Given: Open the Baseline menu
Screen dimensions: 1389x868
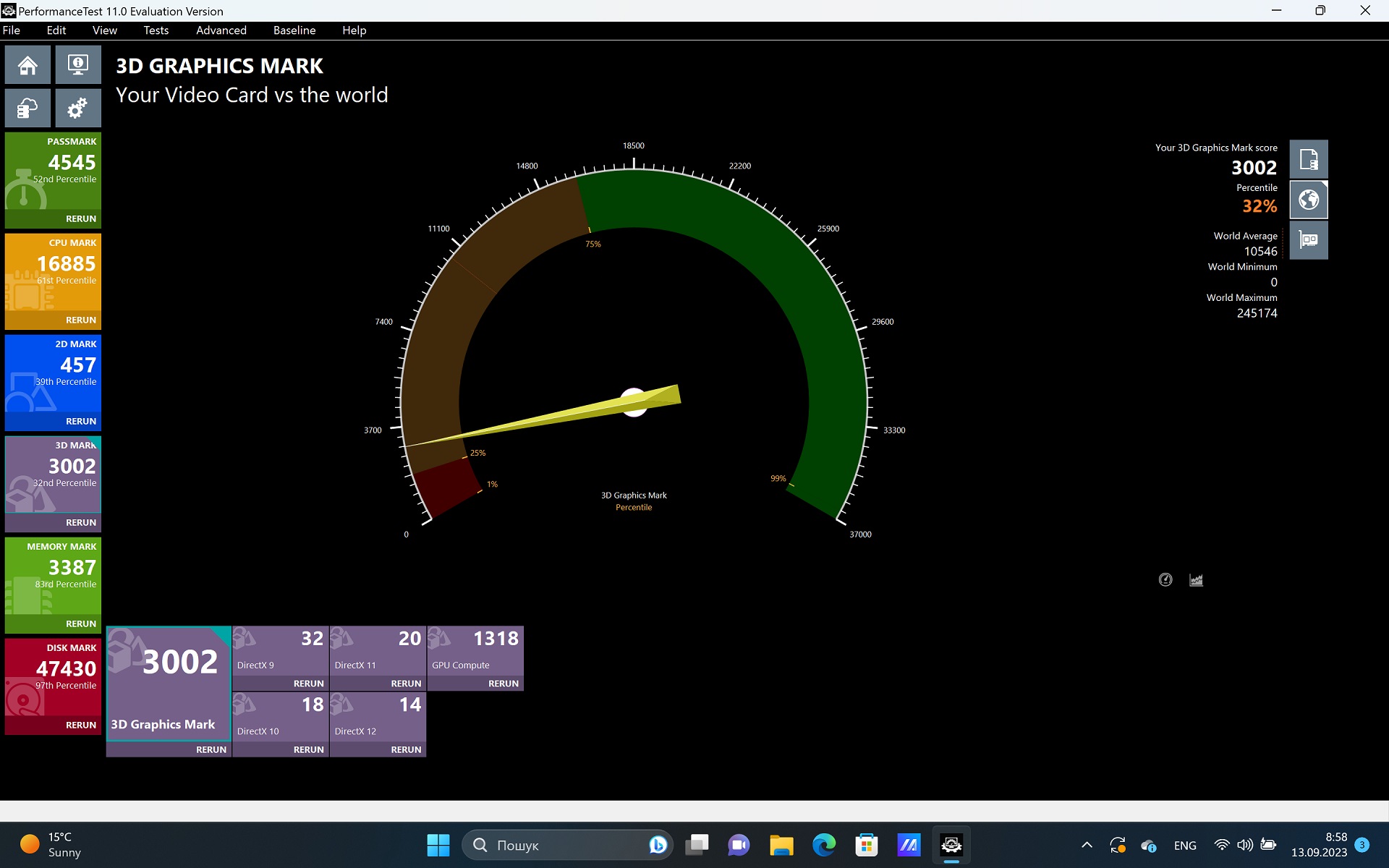Looking at the screenshot, I should coord(294,30).
